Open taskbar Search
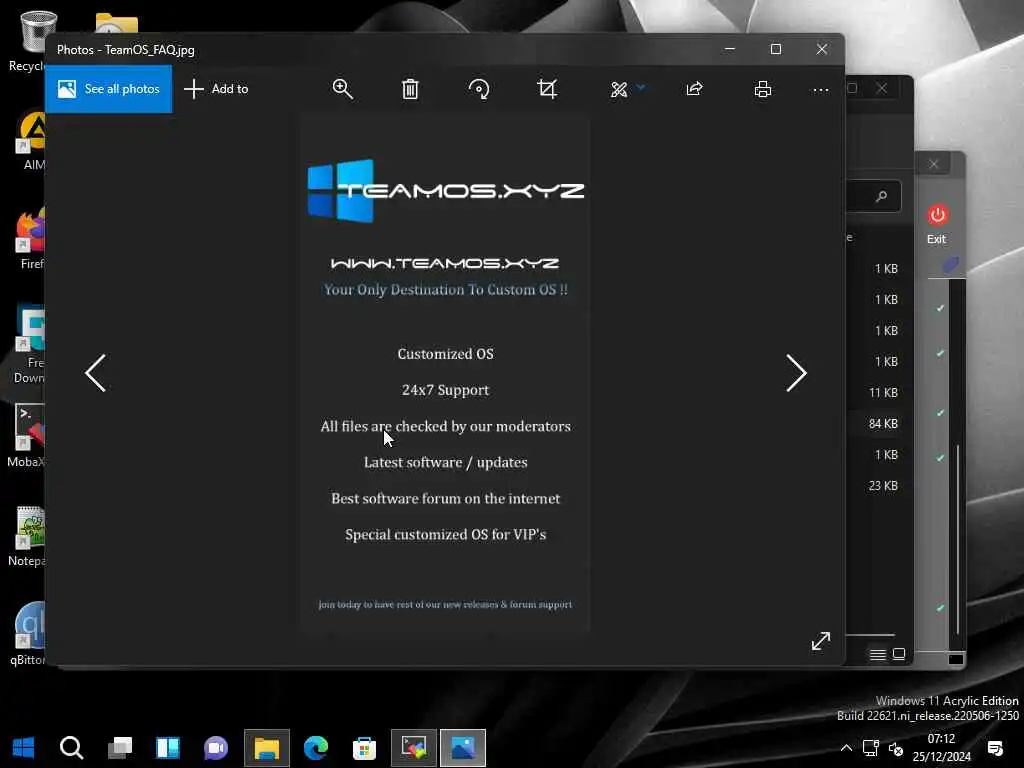The width and height of the screenshot is (1024, 768). pyautogui.click(x=71, y=748)
